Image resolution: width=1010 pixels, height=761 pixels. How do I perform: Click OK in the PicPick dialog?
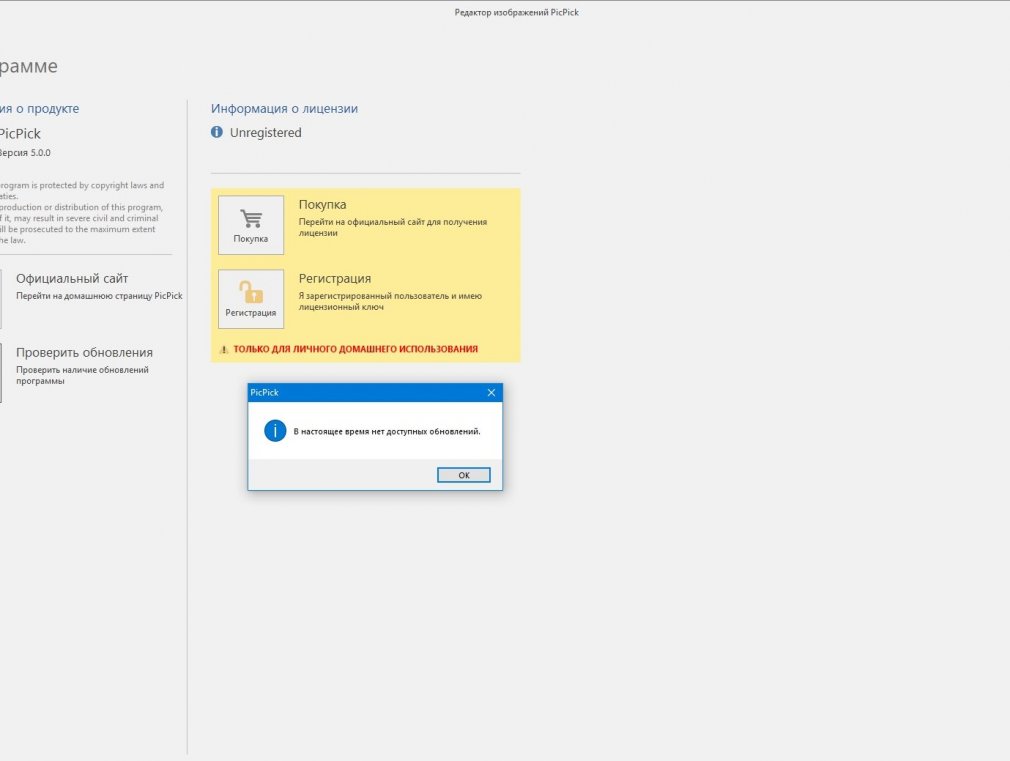pyautogui.click(x=464, y=475)
